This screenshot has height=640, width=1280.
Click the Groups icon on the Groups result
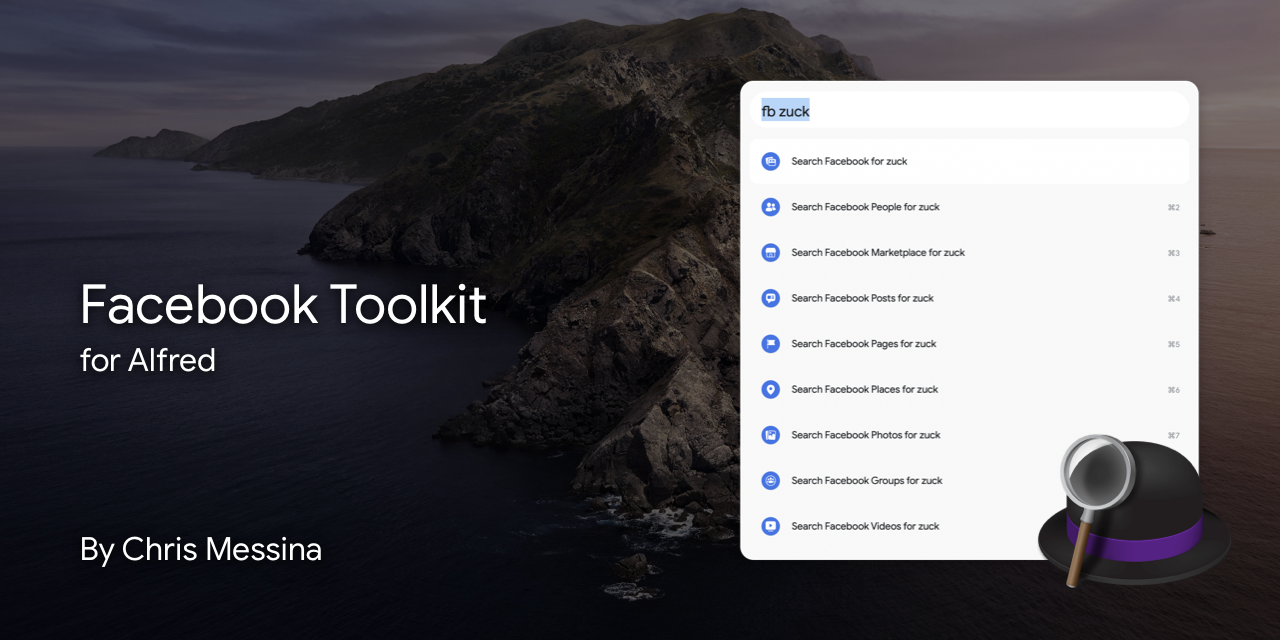tap(770, 480)
